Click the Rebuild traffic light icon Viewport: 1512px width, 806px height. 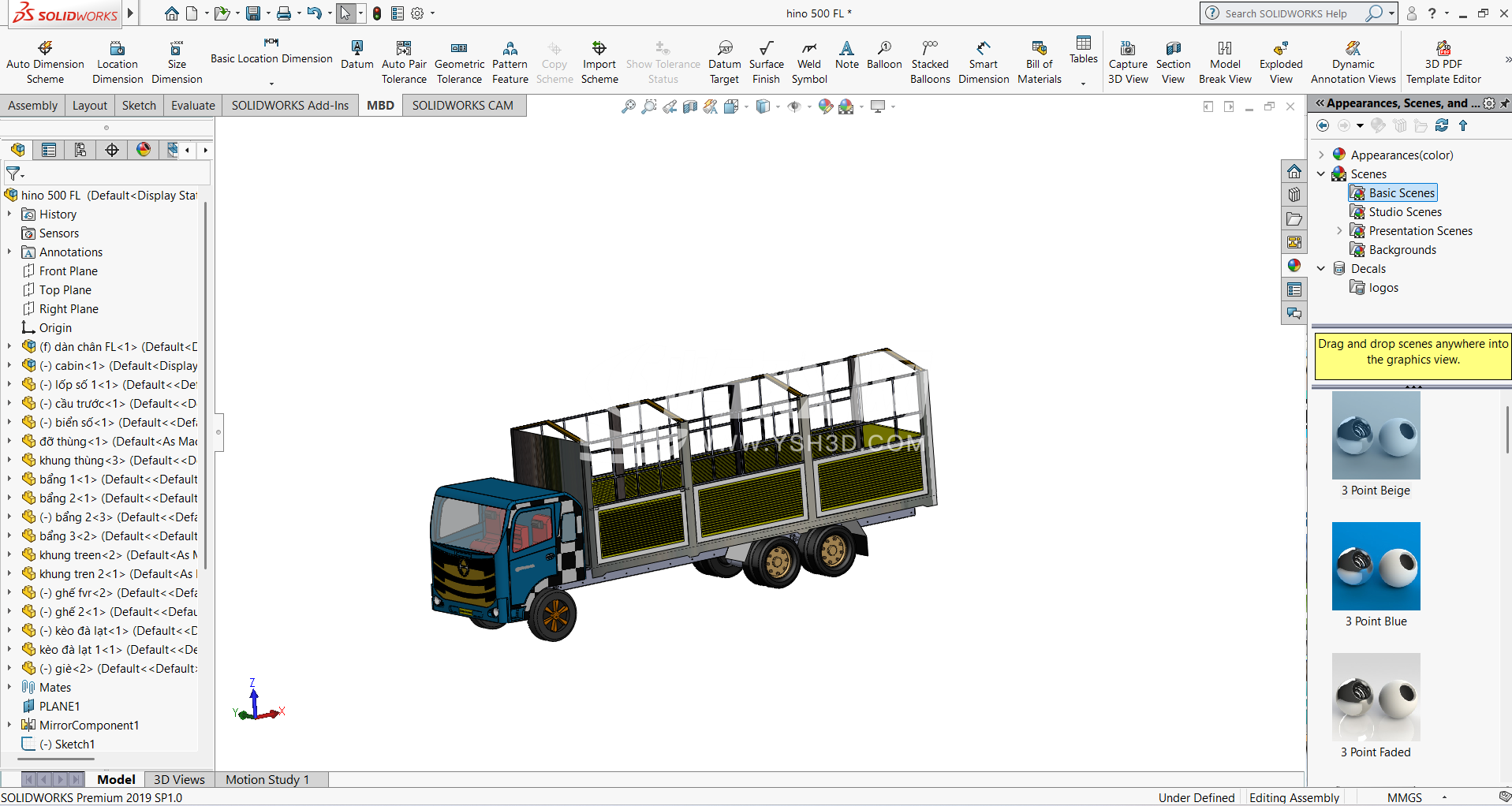click(377, 13)
